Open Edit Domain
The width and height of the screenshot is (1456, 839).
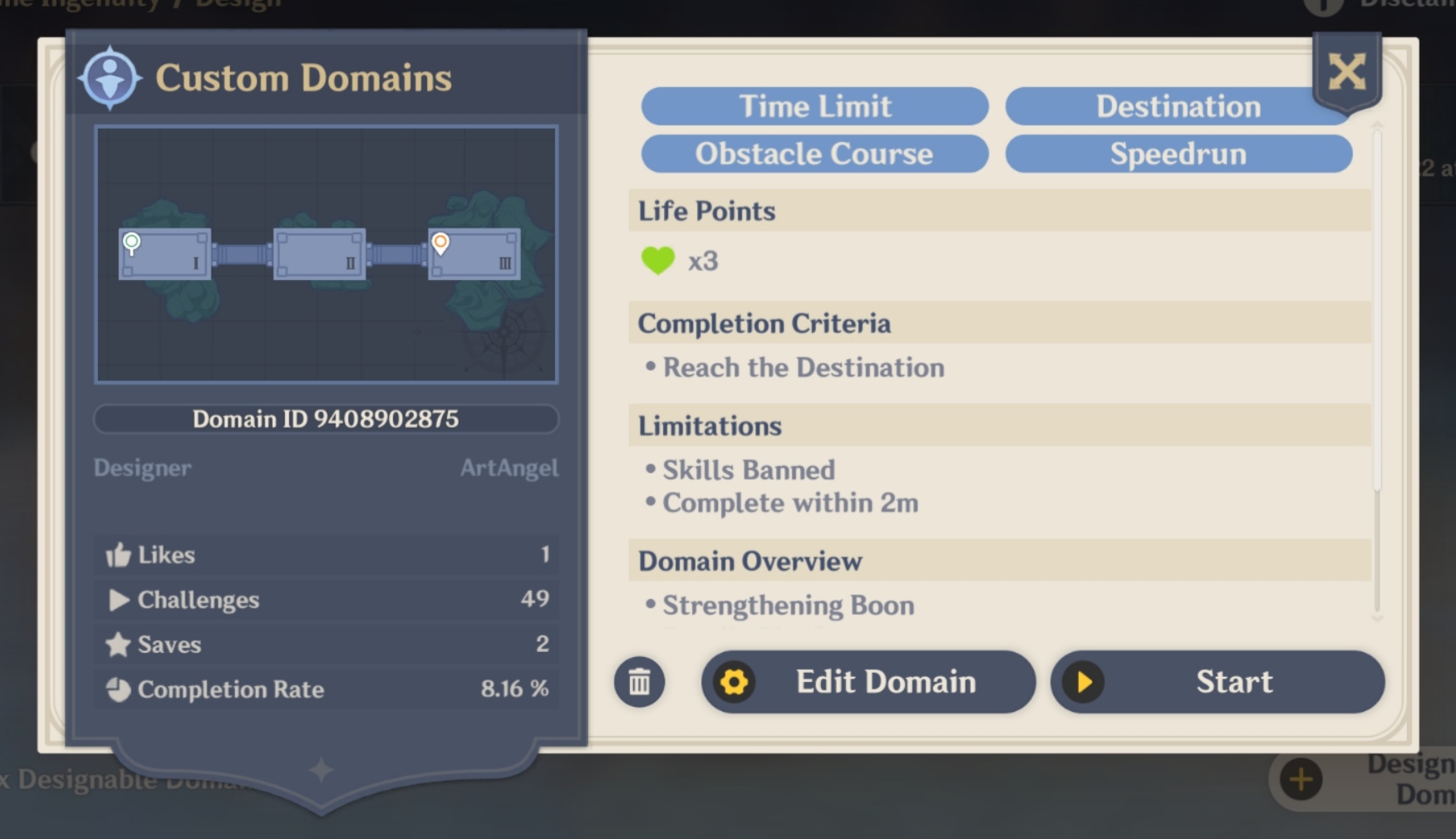[868, 682]
